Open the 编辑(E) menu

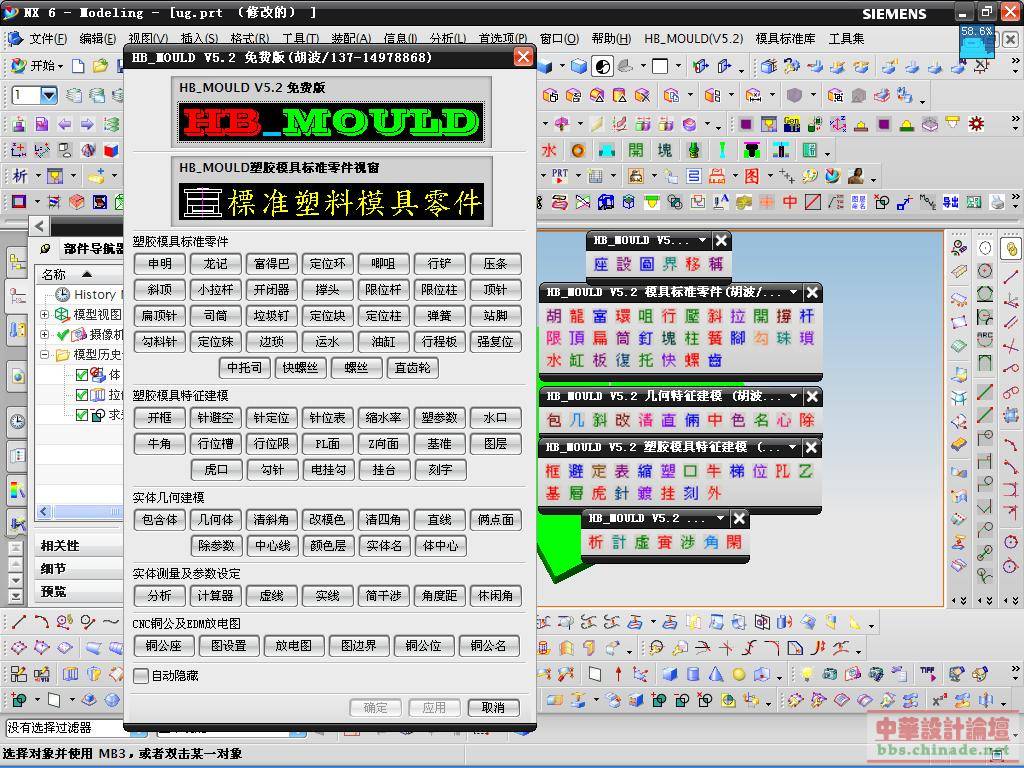pos(97,39)
